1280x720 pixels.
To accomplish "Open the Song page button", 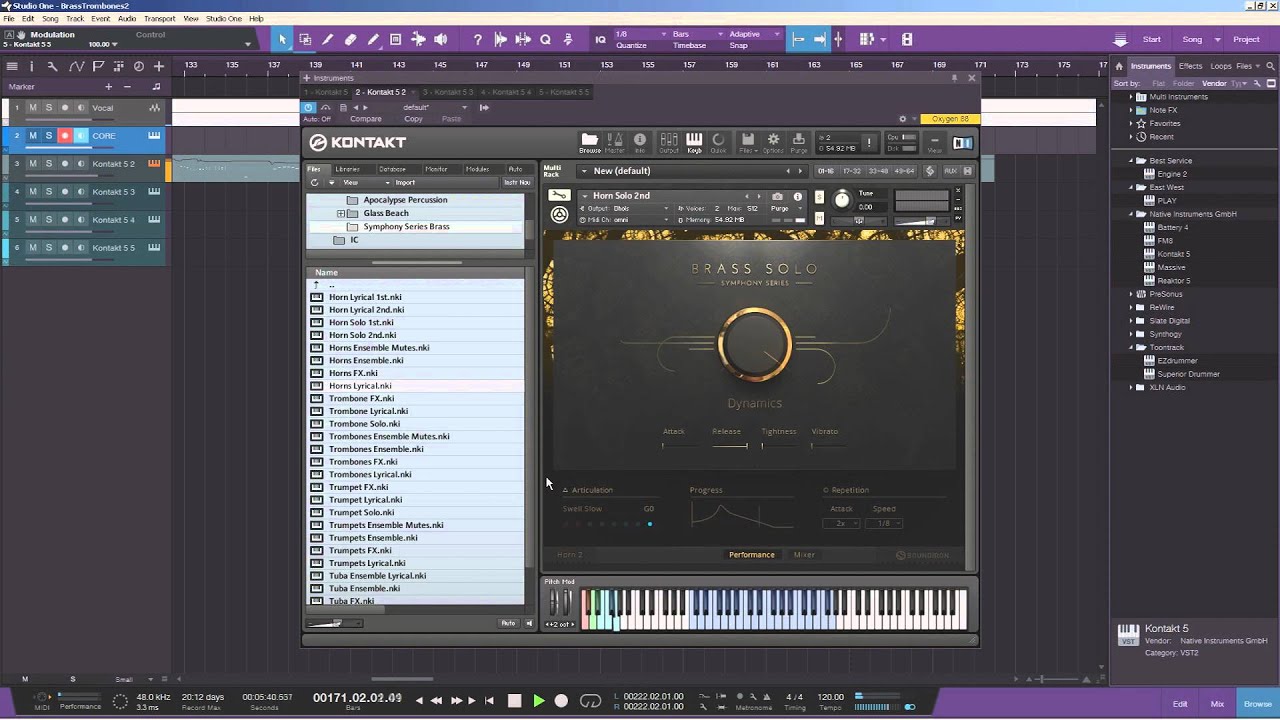I will click(x=1192, y=39).
